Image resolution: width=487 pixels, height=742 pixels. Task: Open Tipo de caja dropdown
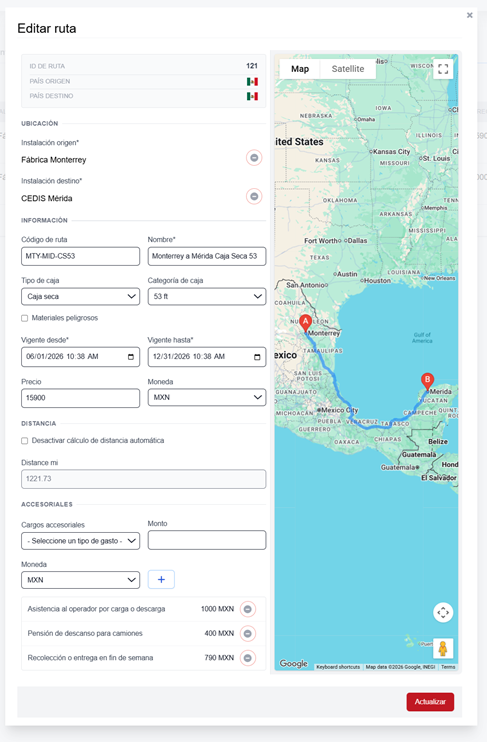click(x=80, y=297)
